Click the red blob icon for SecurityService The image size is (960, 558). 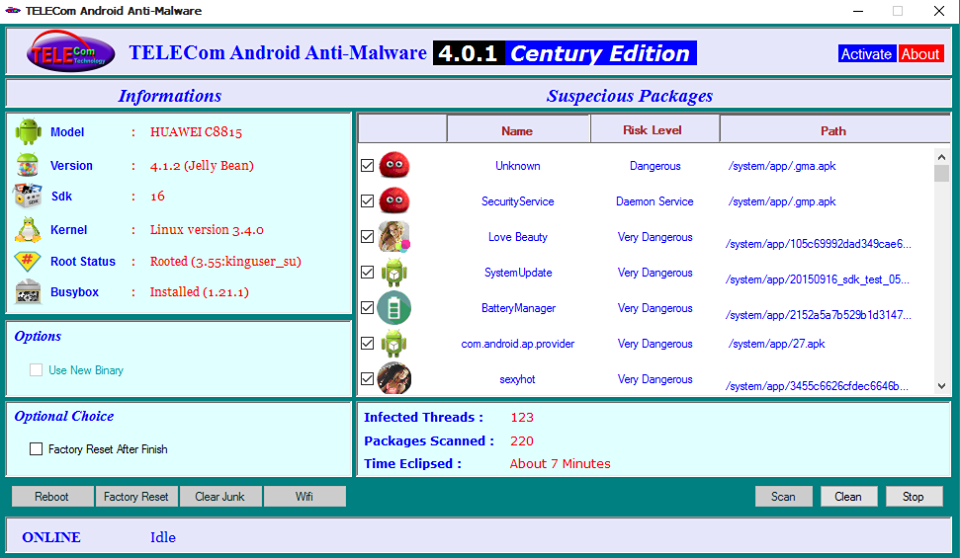coord(394,201)
